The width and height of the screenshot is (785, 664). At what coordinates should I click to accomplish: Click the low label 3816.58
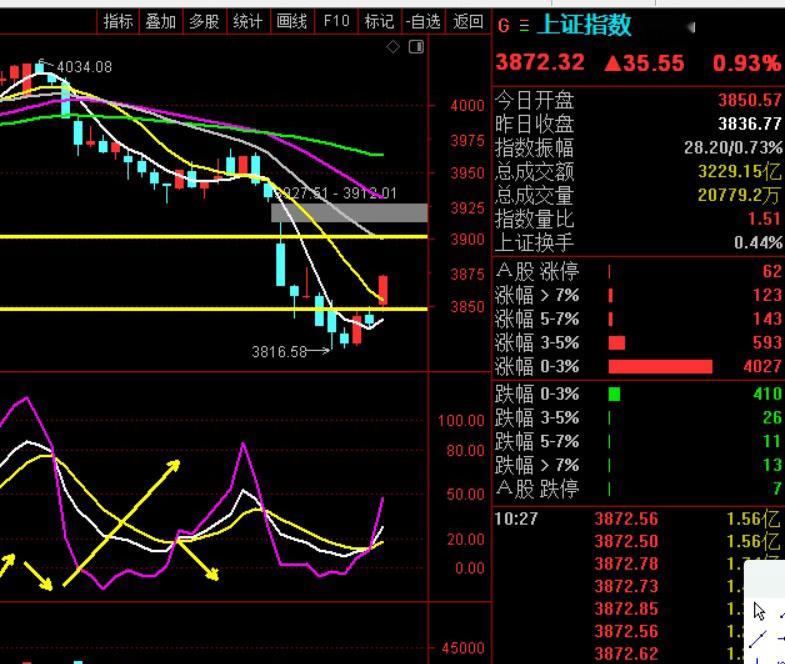pos(279,352)
